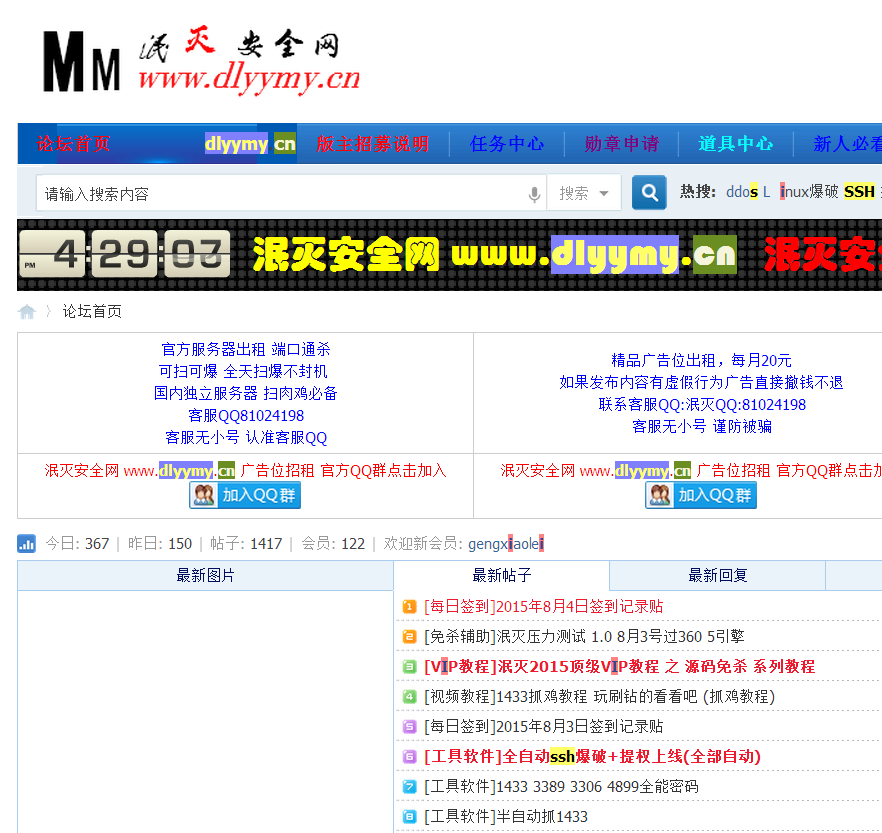Click hot search term ddos
Image resolution: width=882 pixels, height=833 pixels.
742,192
